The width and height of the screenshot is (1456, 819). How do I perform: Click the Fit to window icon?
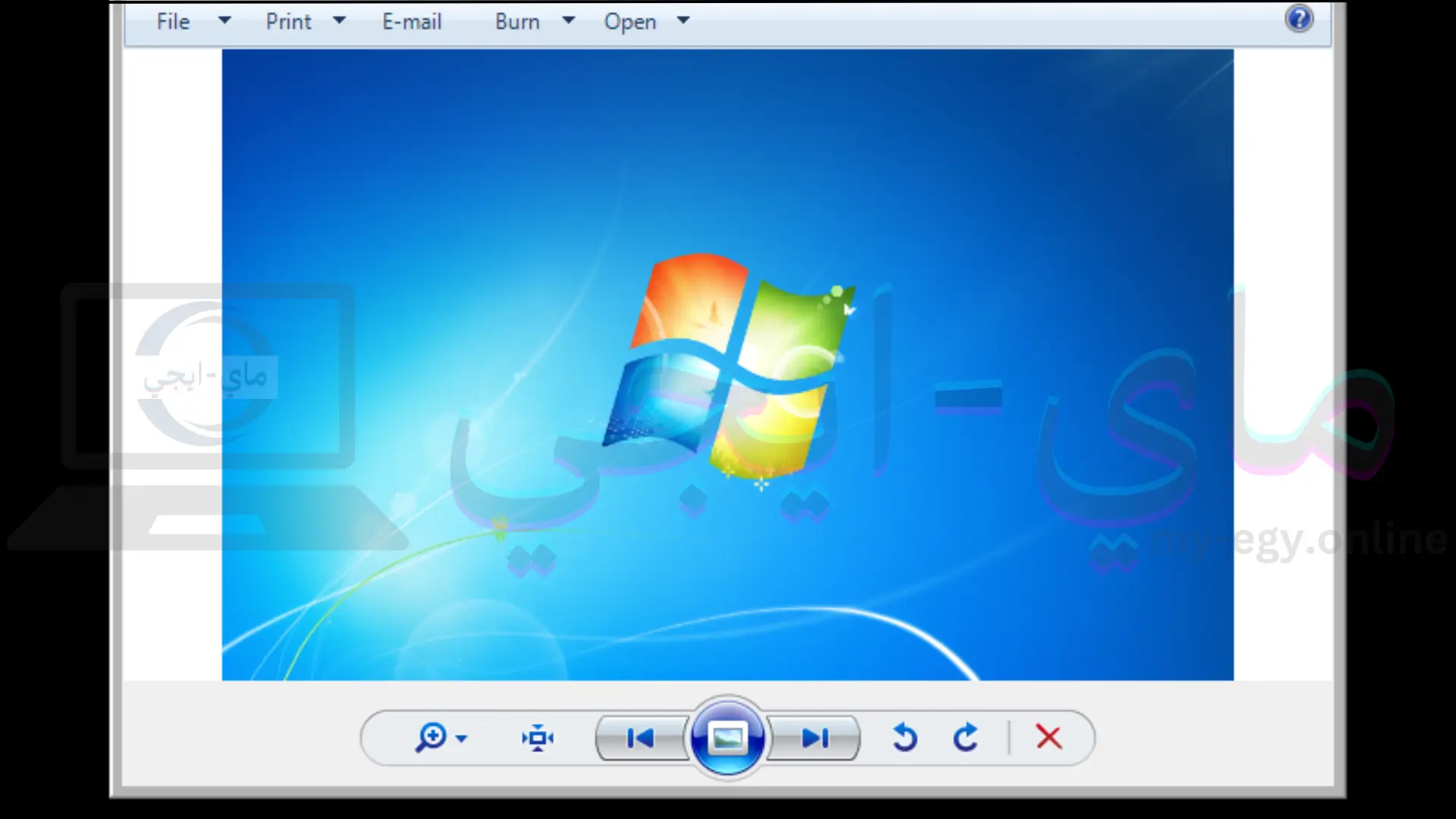[x=538, y=738]
